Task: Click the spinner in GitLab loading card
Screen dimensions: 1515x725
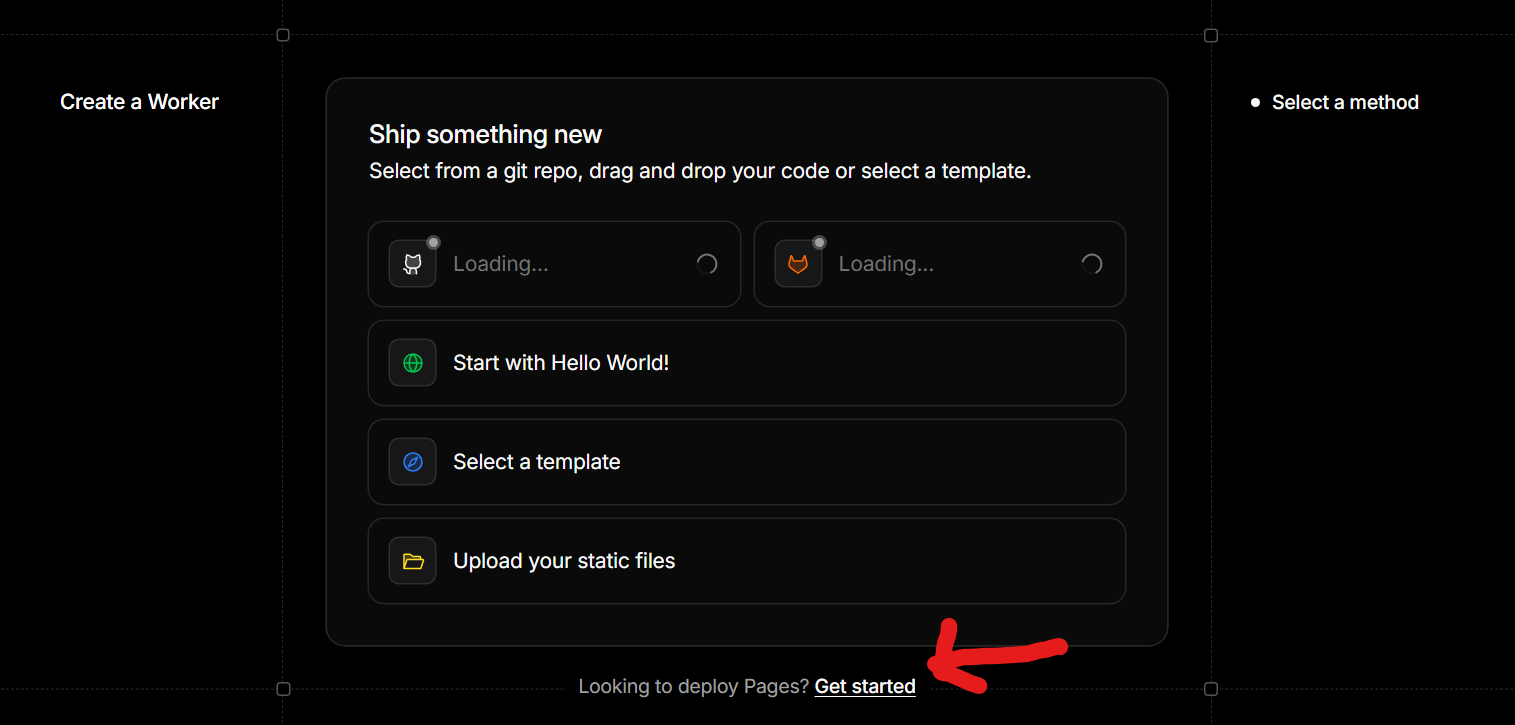Action: click(1092, 264)
